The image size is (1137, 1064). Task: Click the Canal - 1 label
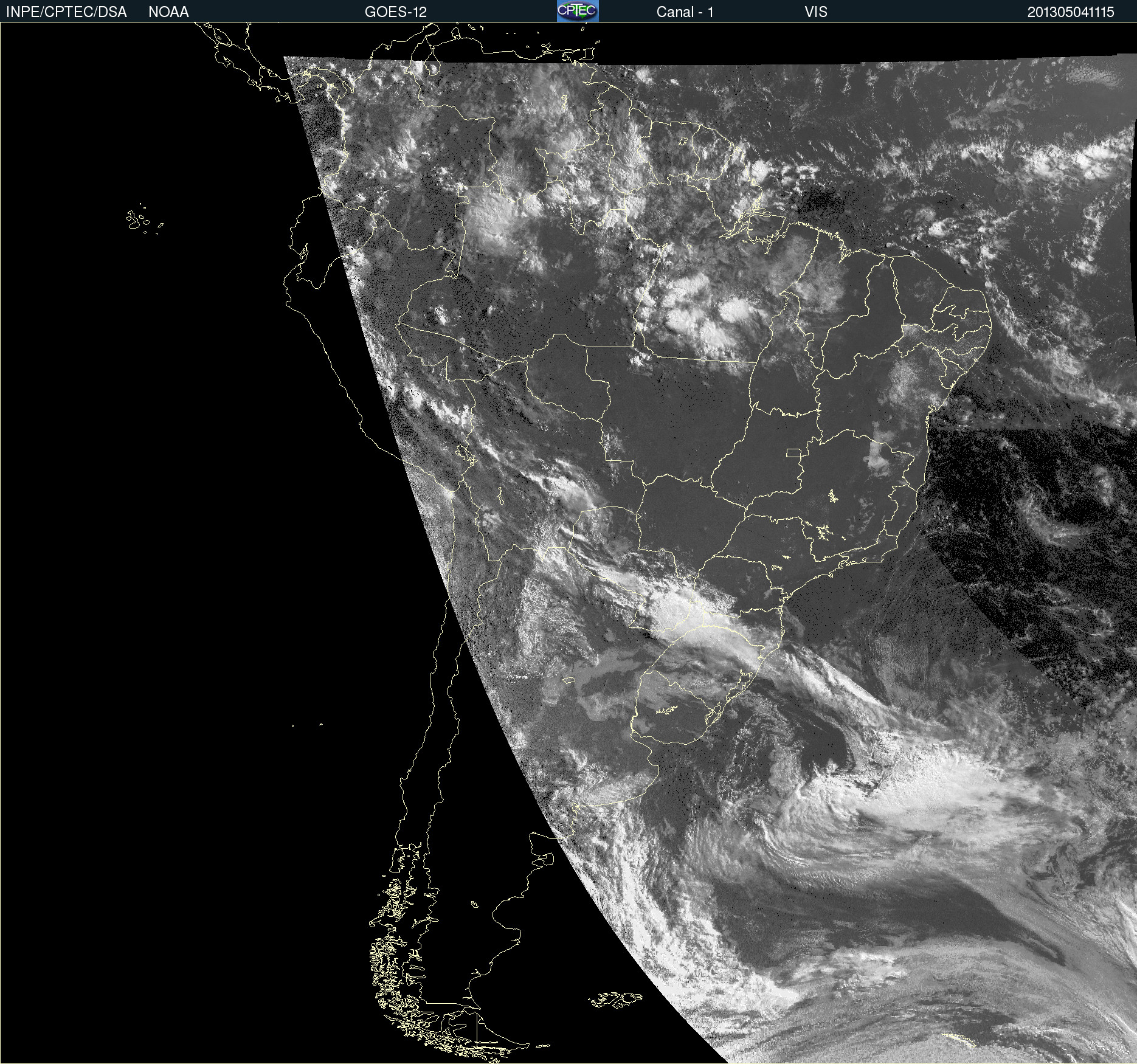tap(685, 12)
